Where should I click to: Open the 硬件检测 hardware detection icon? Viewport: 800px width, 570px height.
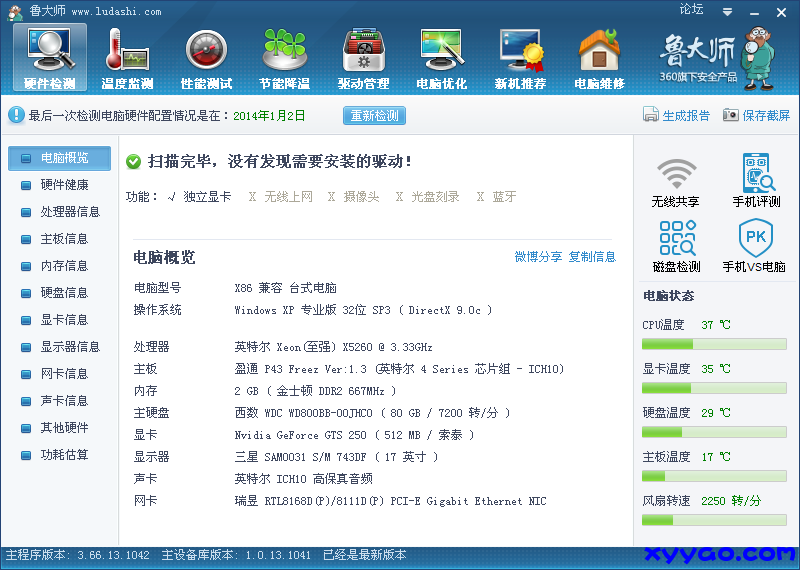point(49,57)
